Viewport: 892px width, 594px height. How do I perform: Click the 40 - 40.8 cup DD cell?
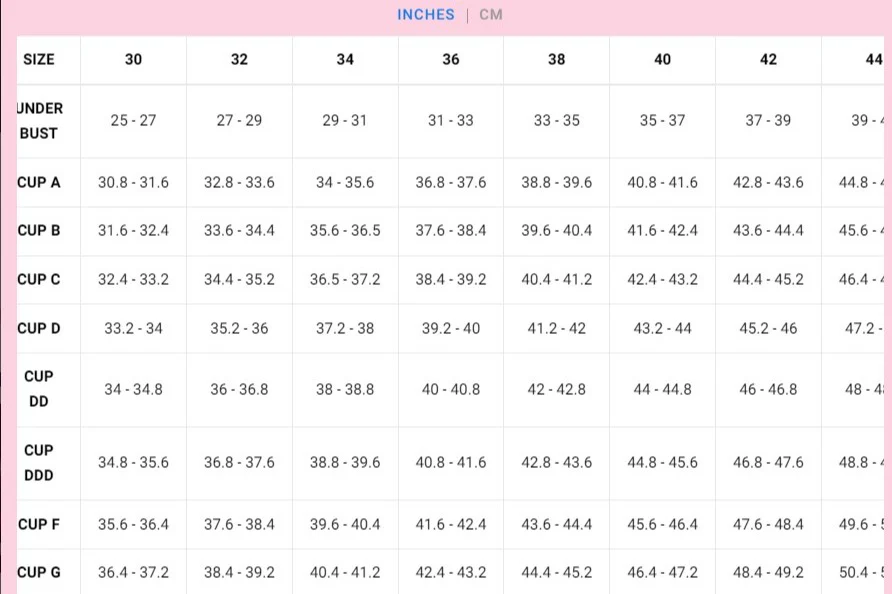pyautogui.click(x=451, y=389)
